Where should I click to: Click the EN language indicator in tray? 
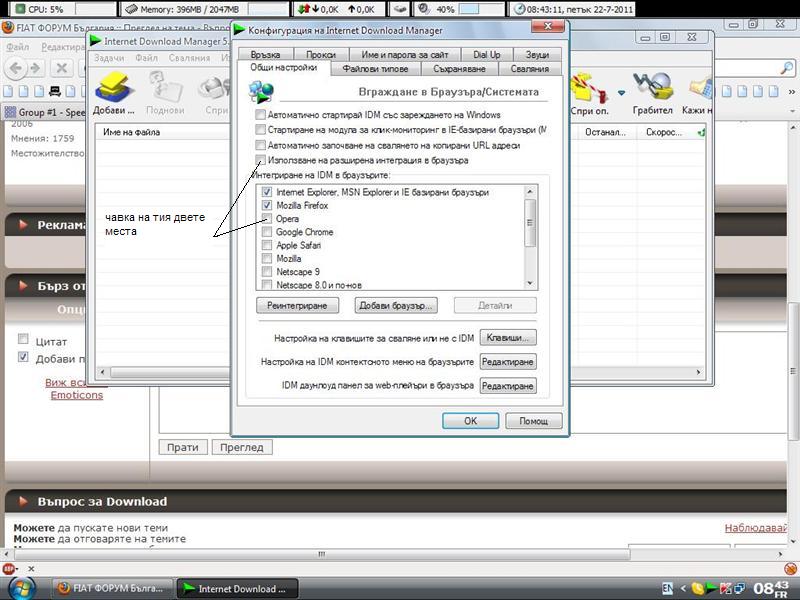click(667, 588)
